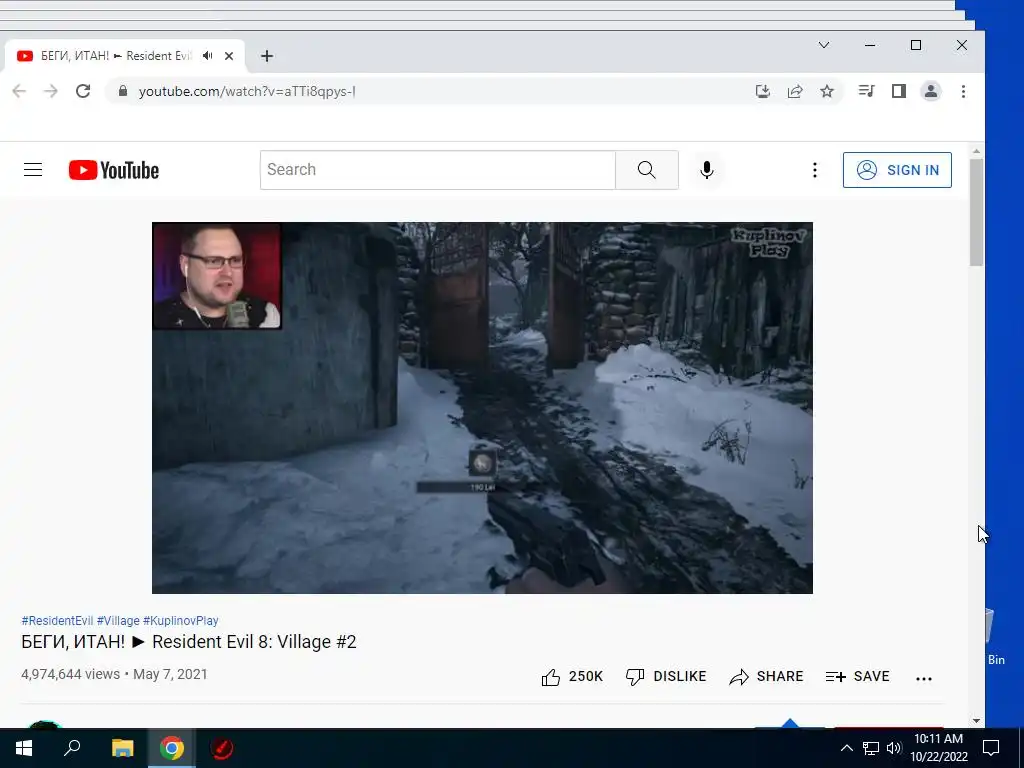The width and height of the screenshot is (1024, 768).
Task: Open Windows taskbar search
Action: pyautogui.click(x=72, y=748)
